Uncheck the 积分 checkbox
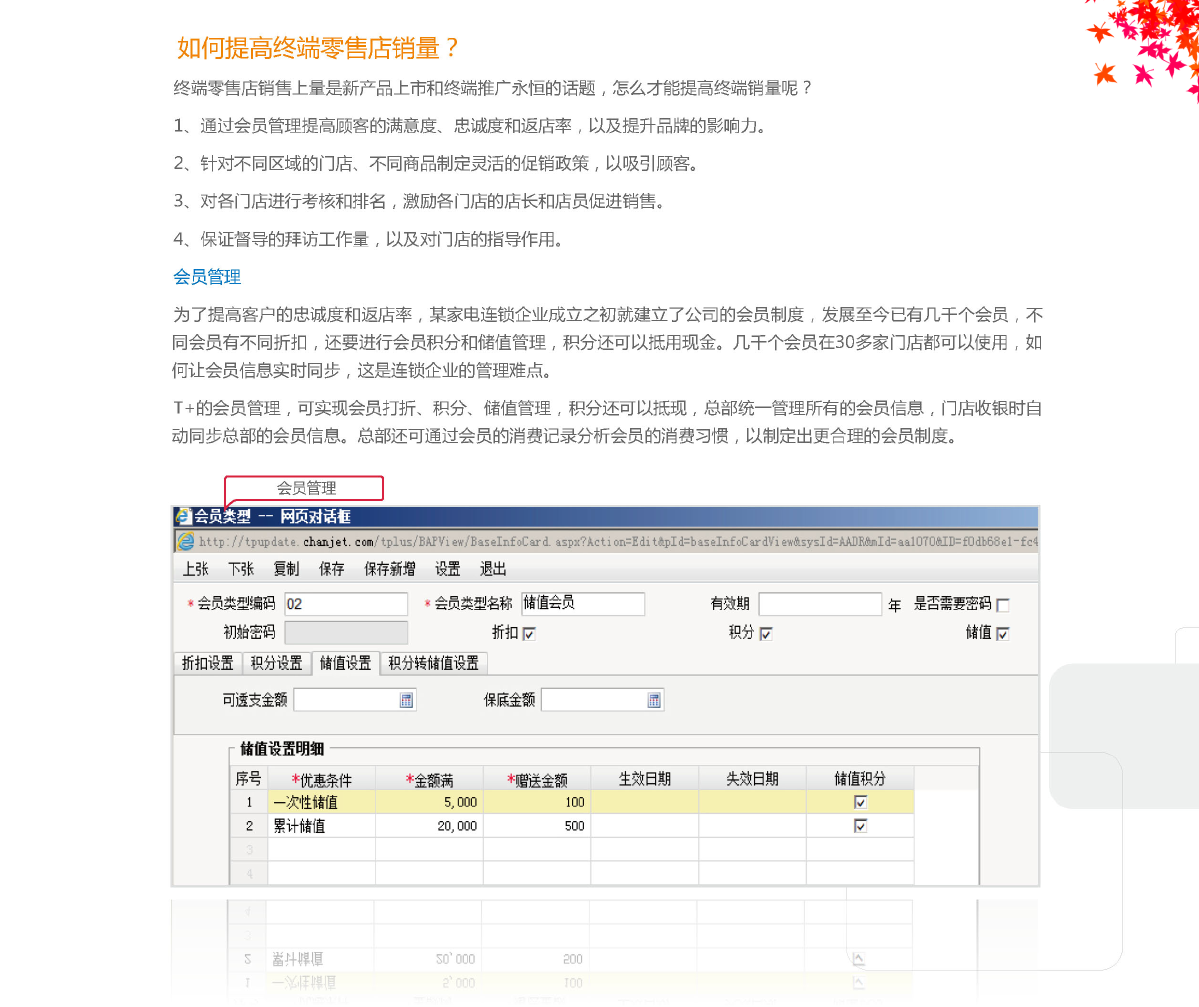This screenshot has height=1007, width=1199. pos(766,633)
